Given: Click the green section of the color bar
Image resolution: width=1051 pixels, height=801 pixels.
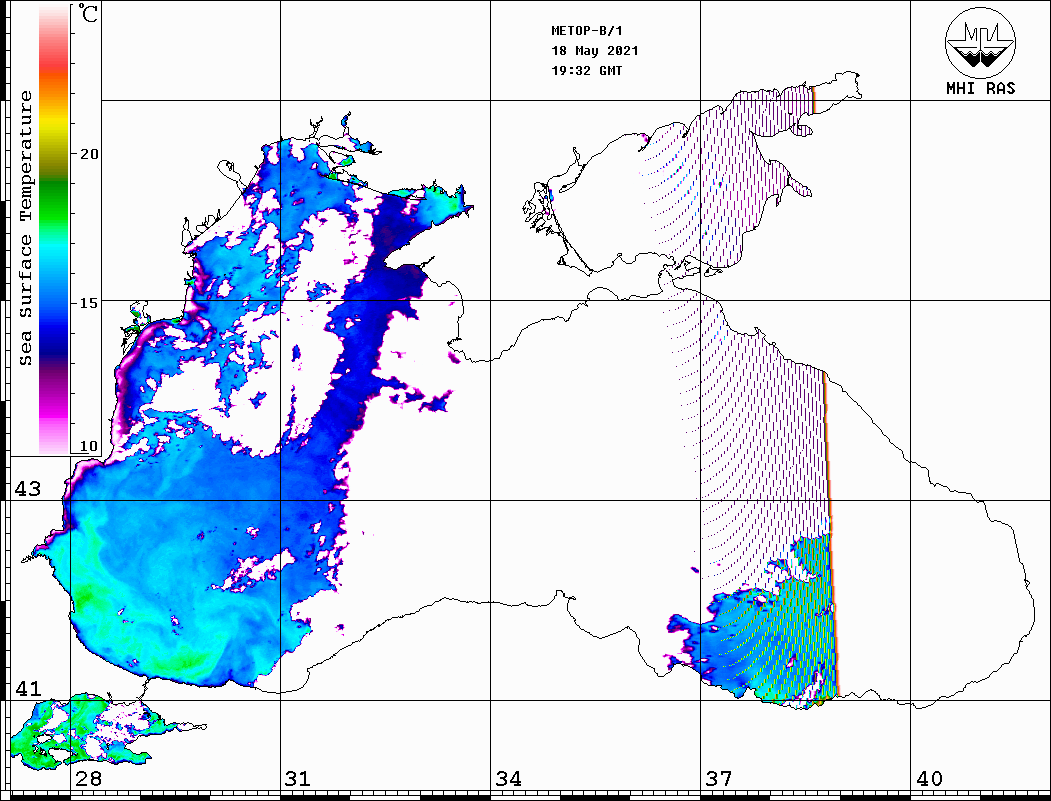Looking at the screenshot, I should pos(54,201).
